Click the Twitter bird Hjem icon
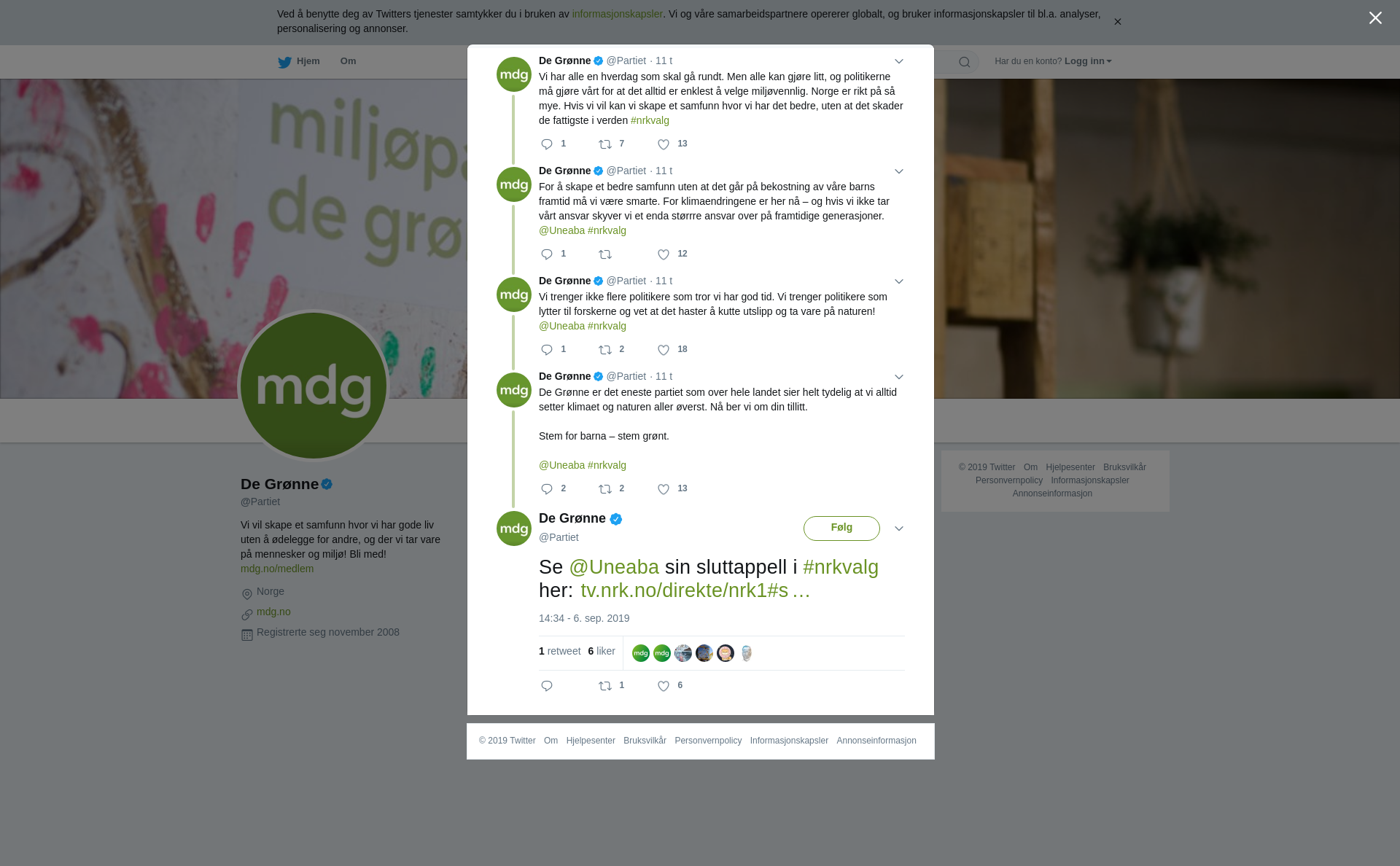Image resolution: width=1400 pixels, height=866 pixels. click(x=284, y=62)
